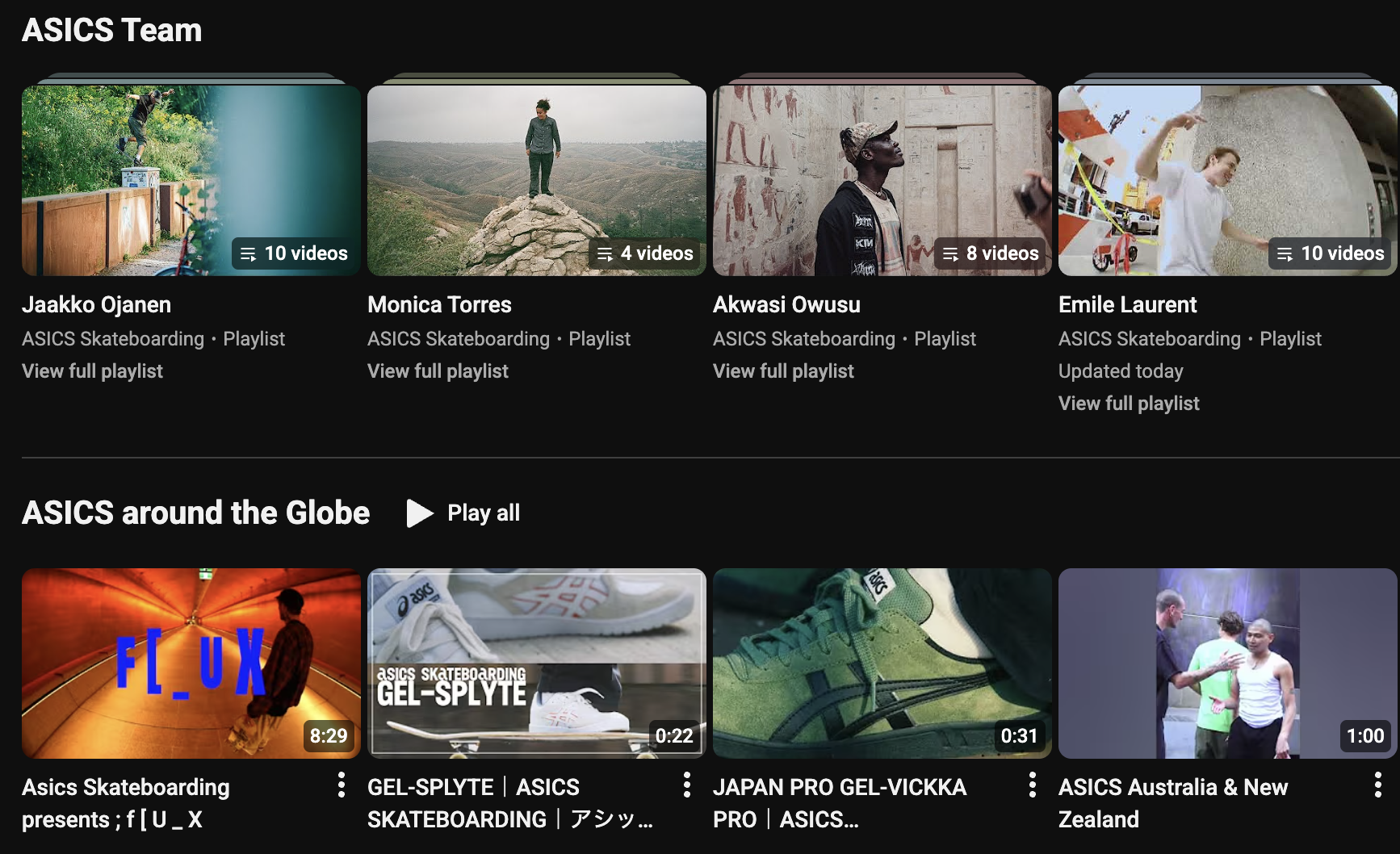Open the Jaakko Ojanen playlist title

click(96, 304)
